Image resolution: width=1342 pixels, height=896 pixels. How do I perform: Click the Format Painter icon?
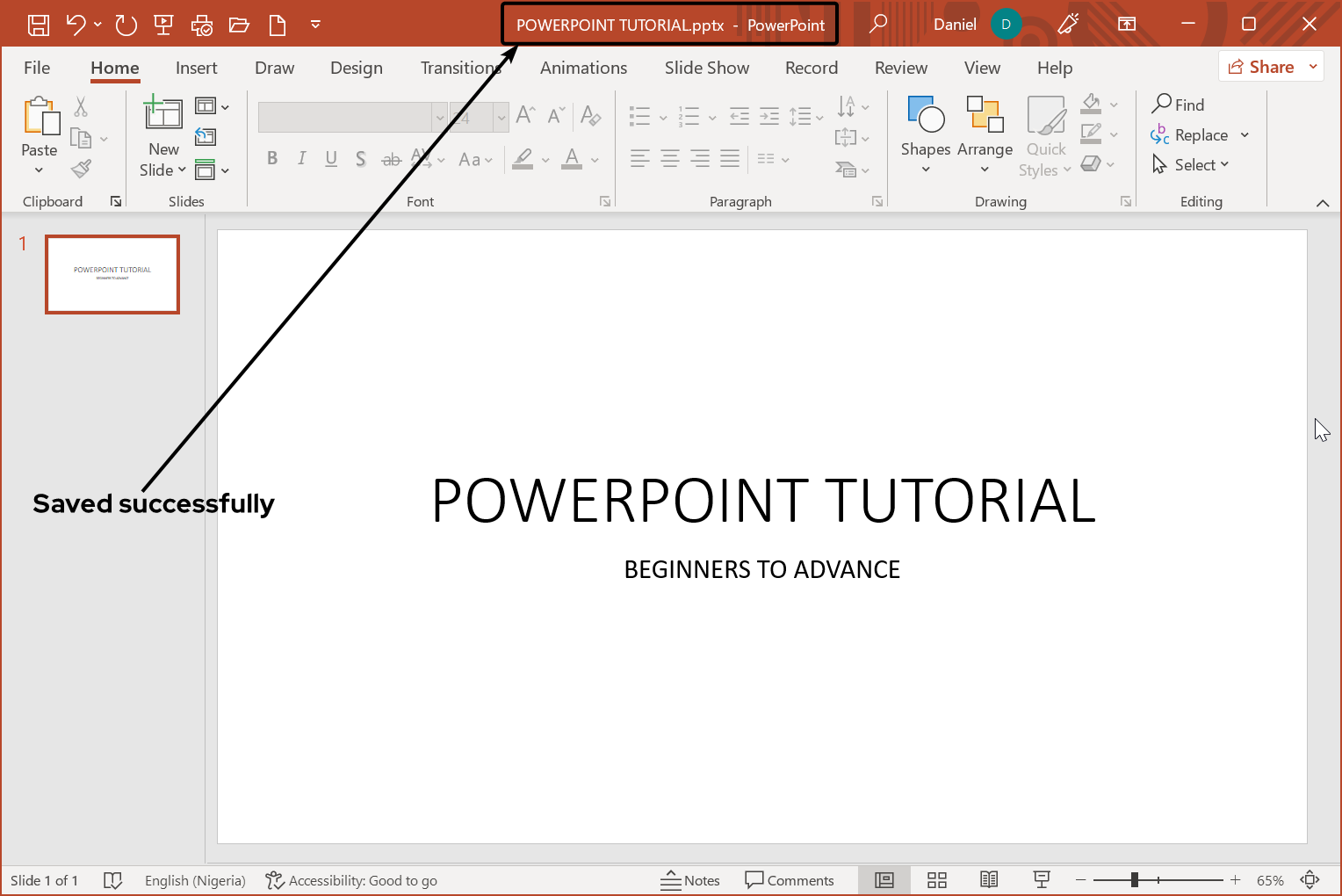pos(80,169)
